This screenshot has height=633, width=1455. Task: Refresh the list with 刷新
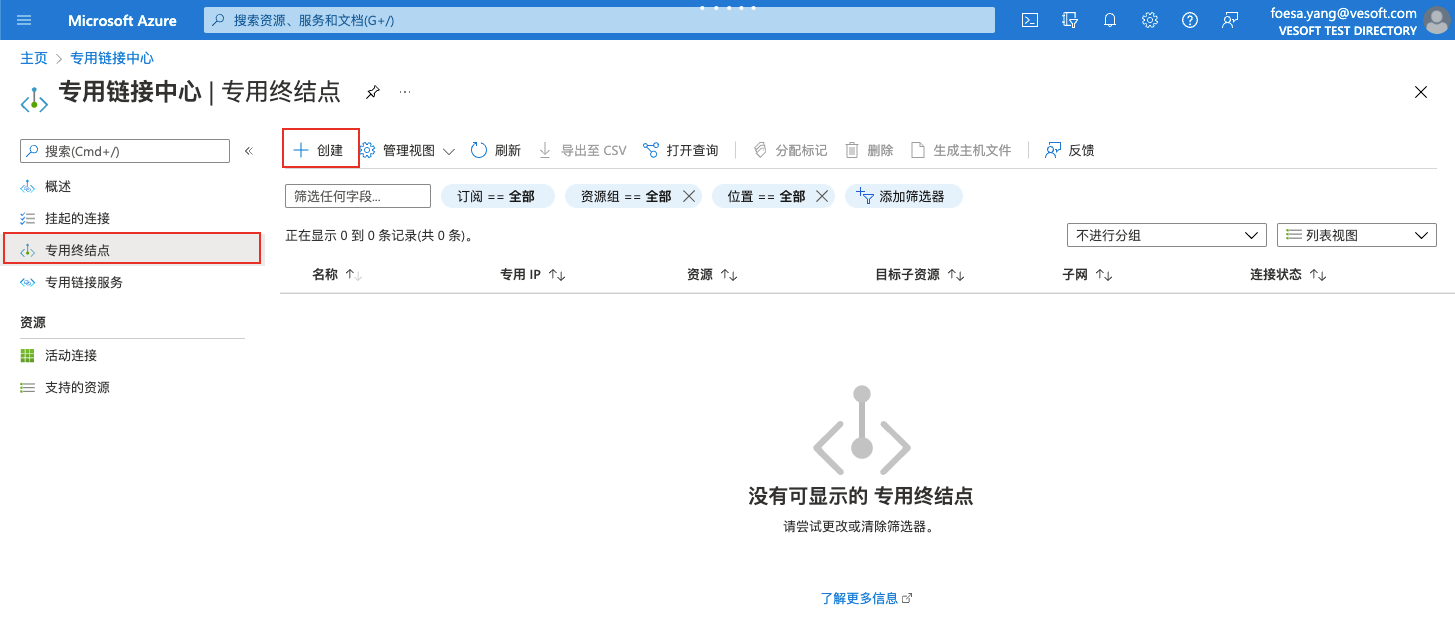[x=496, y=150]
